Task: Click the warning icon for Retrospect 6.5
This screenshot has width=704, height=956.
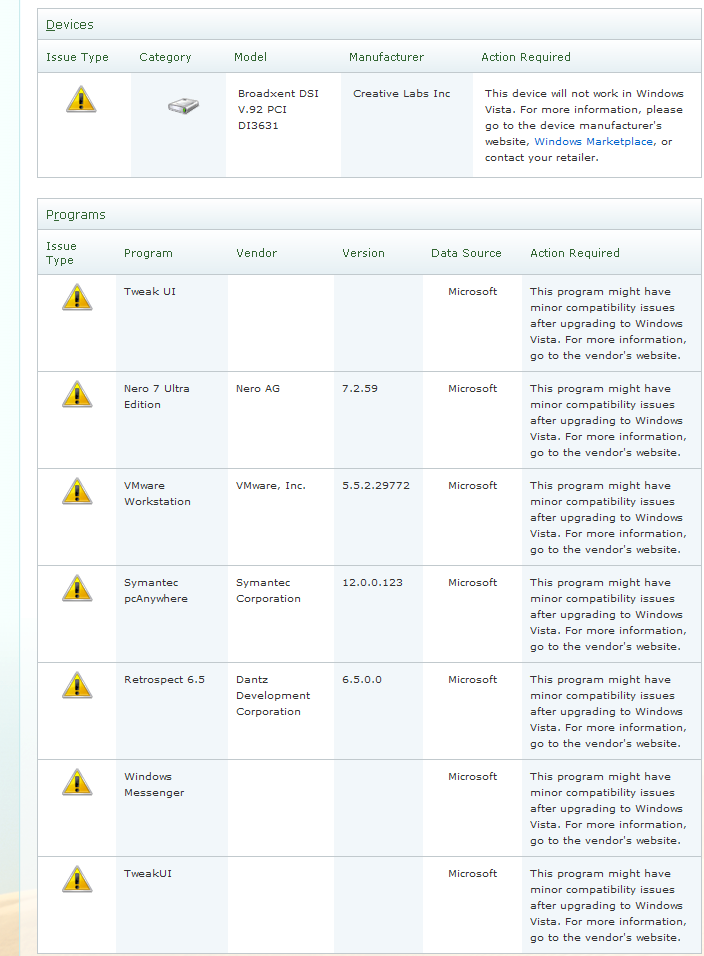Action: 77,685
